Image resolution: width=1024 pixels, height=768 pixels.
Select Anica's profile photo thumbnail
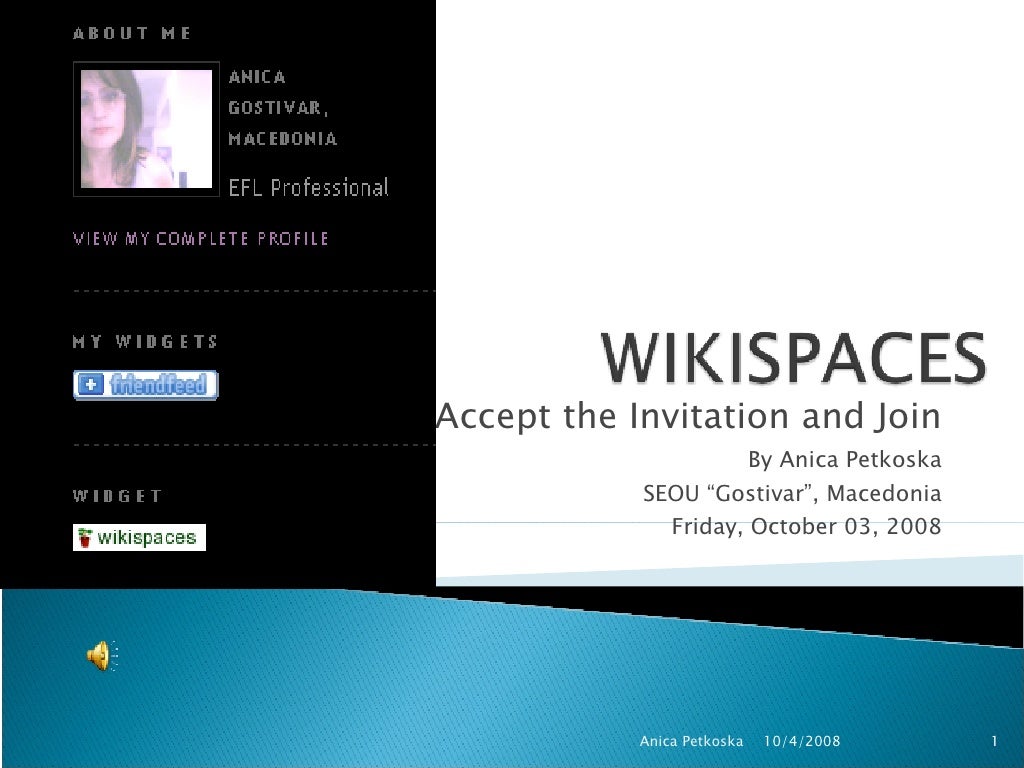(146, 129)
